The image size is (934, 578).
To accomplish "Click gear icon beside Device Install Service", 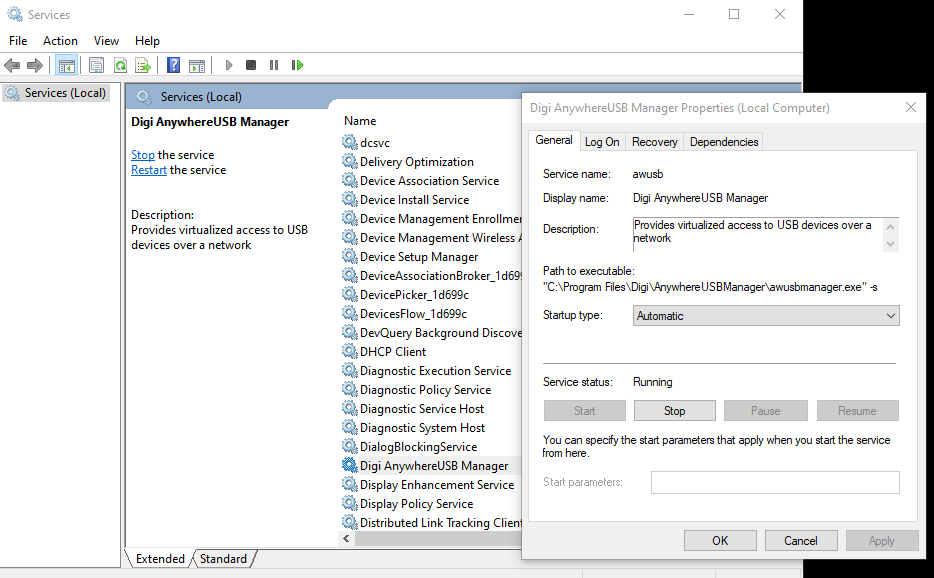I will 350,200.
